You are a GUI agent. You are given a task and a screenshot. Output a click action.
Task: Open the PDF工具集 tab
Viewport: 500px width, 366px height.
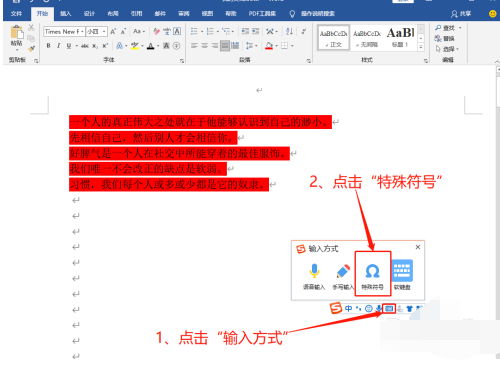pyautogui.click(x=262, y=14)
